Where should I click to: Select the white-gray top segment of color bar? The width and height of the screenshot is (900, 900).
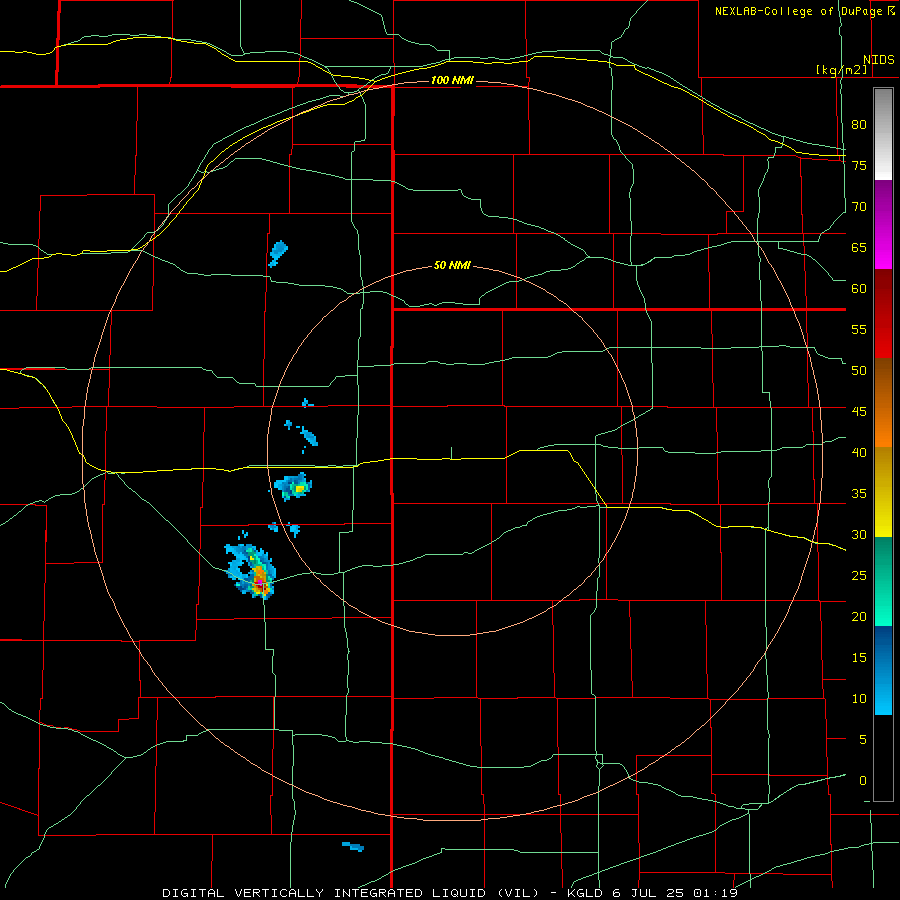click(x=883, y=134)
